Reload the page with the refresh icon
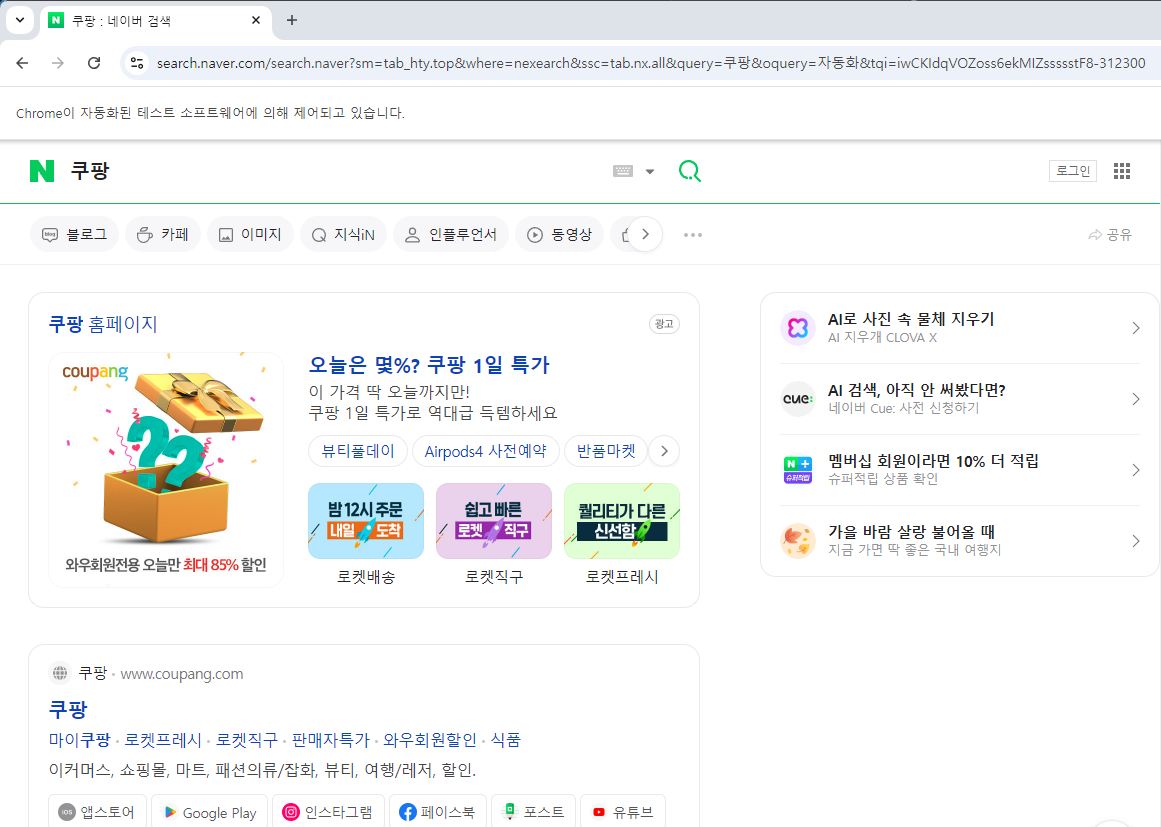 coord(94,63)
